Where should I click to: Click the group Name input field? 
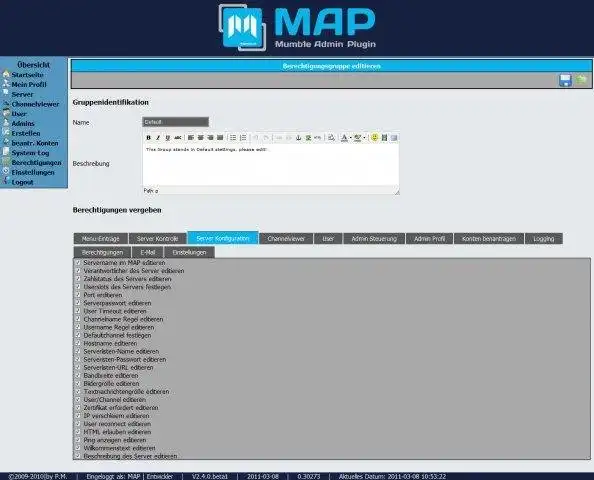[x=175, y=122]
